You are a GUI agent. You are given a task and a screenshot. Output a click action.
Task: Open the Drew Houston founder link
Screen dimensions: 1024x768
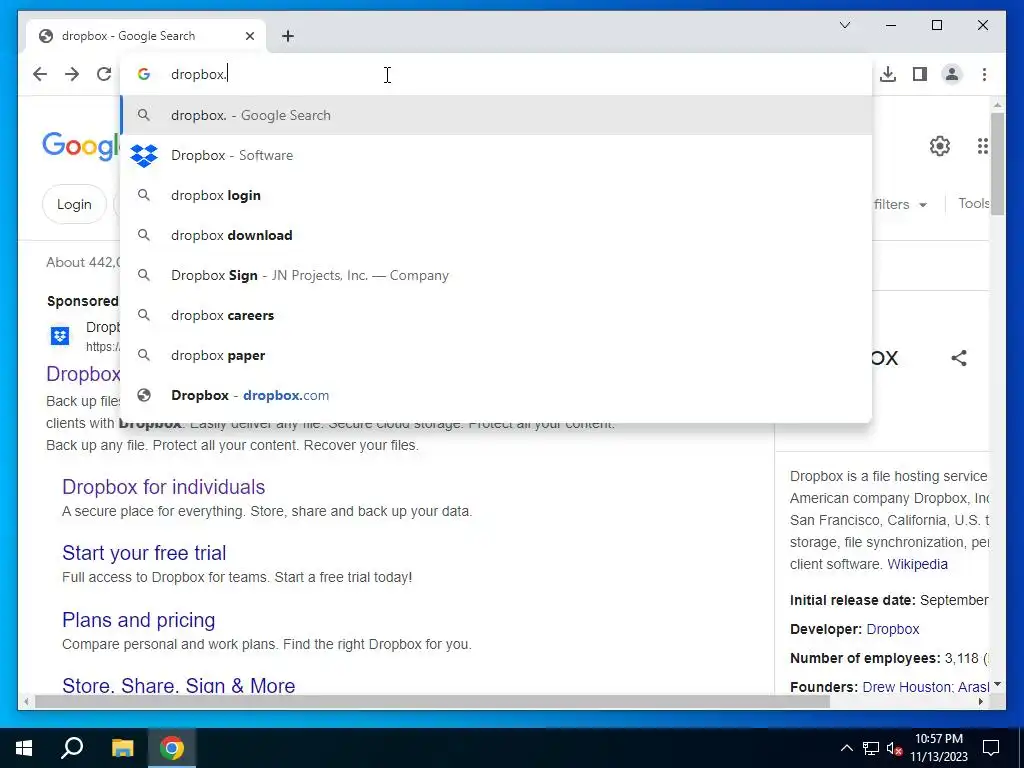(906, 687)
